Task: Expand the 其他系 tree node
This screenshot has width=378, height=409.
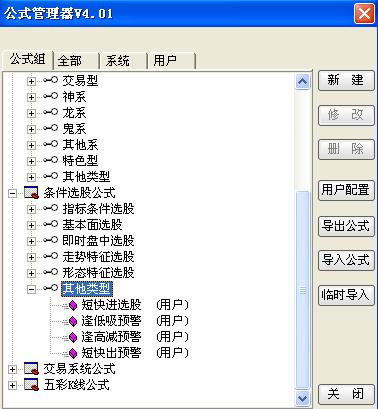Action: pyautogui.click(x=31, y=145)
